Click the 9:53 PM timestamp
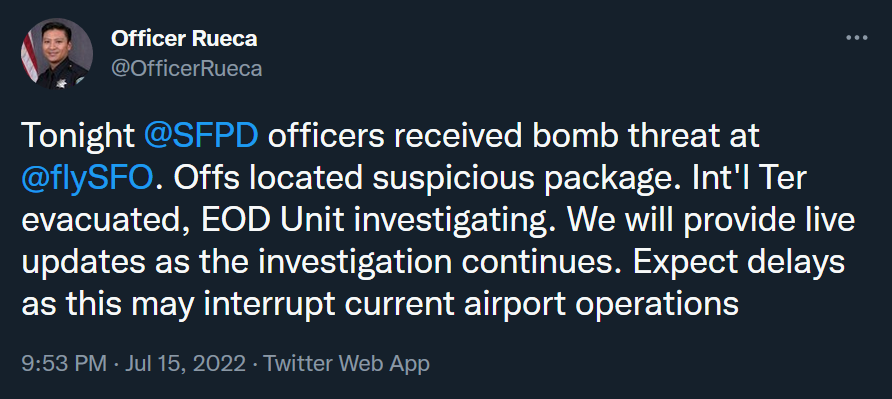892x399 pixels. [64, 363]
